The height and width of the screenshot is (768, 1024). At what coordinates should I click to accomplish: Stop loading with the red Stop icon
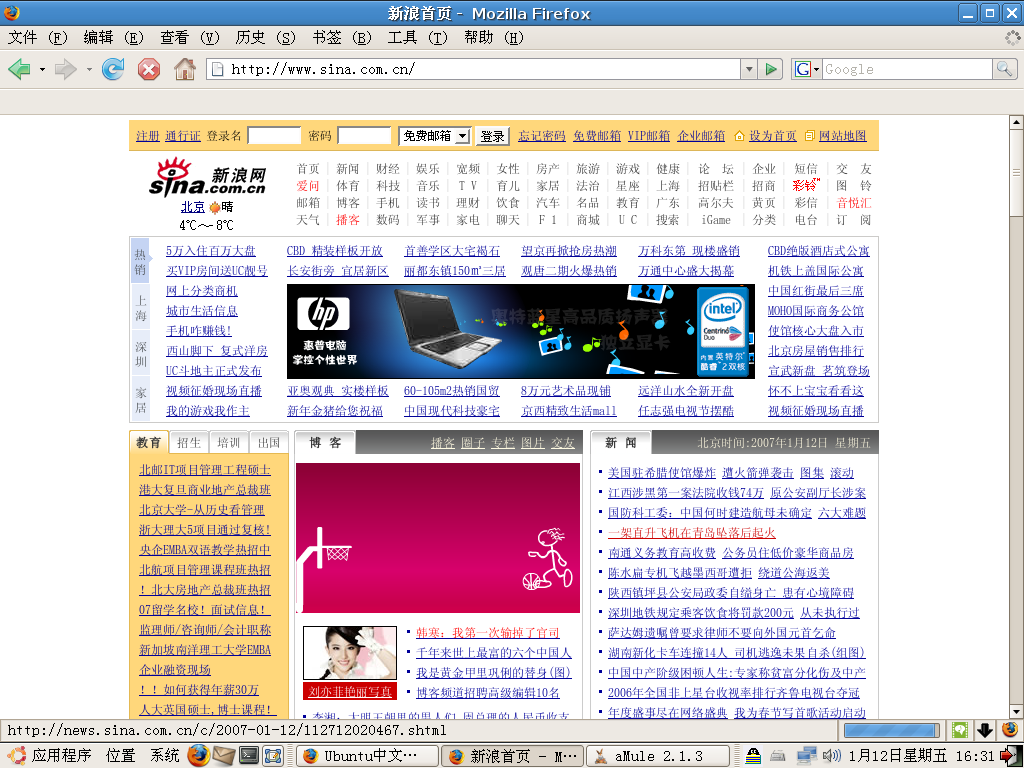(149, 69)
